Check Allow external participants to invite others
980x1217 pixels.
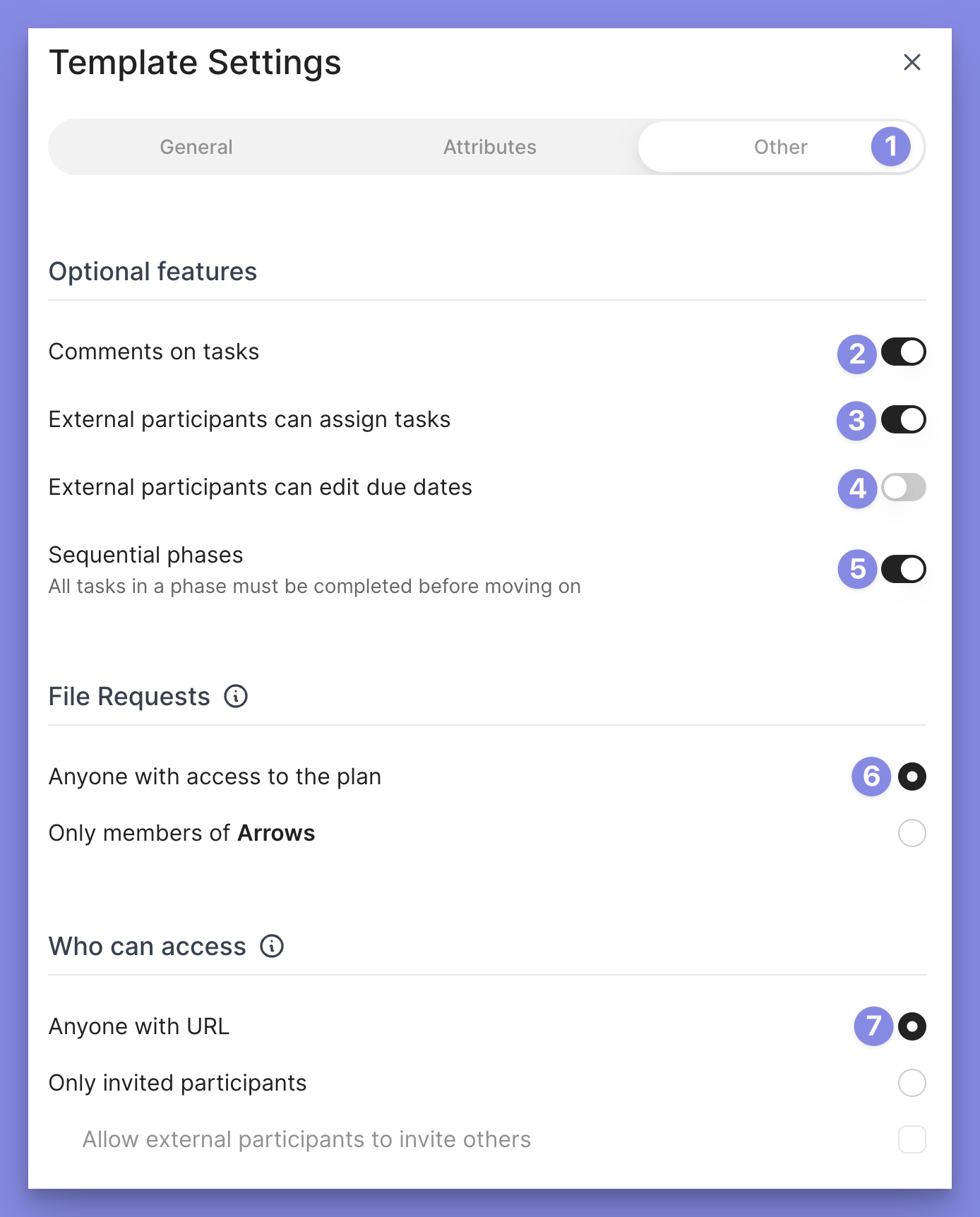[912, 1139]
